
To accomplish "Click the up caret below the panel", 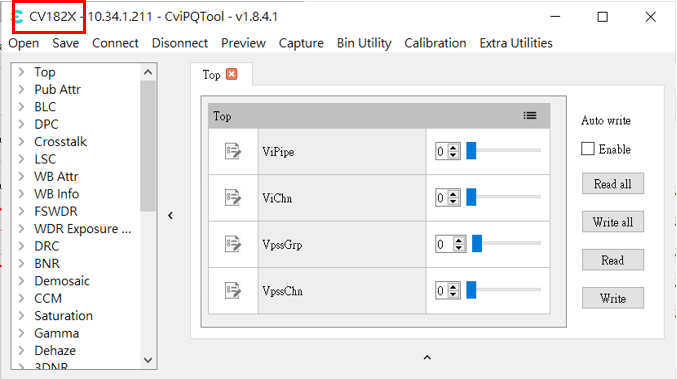I will 427,357.
